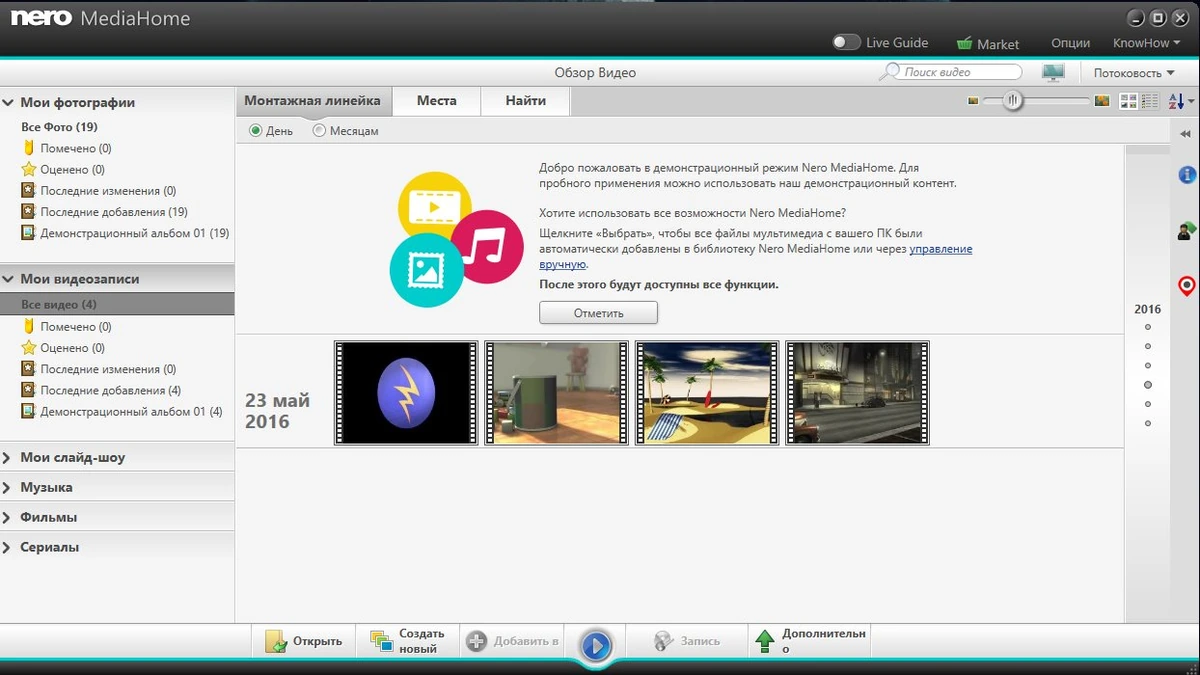Viewport: 1200px width, 675px height.
Task: Open Демонстрационный альбом 01 (4)
Action: click(122, 411)
